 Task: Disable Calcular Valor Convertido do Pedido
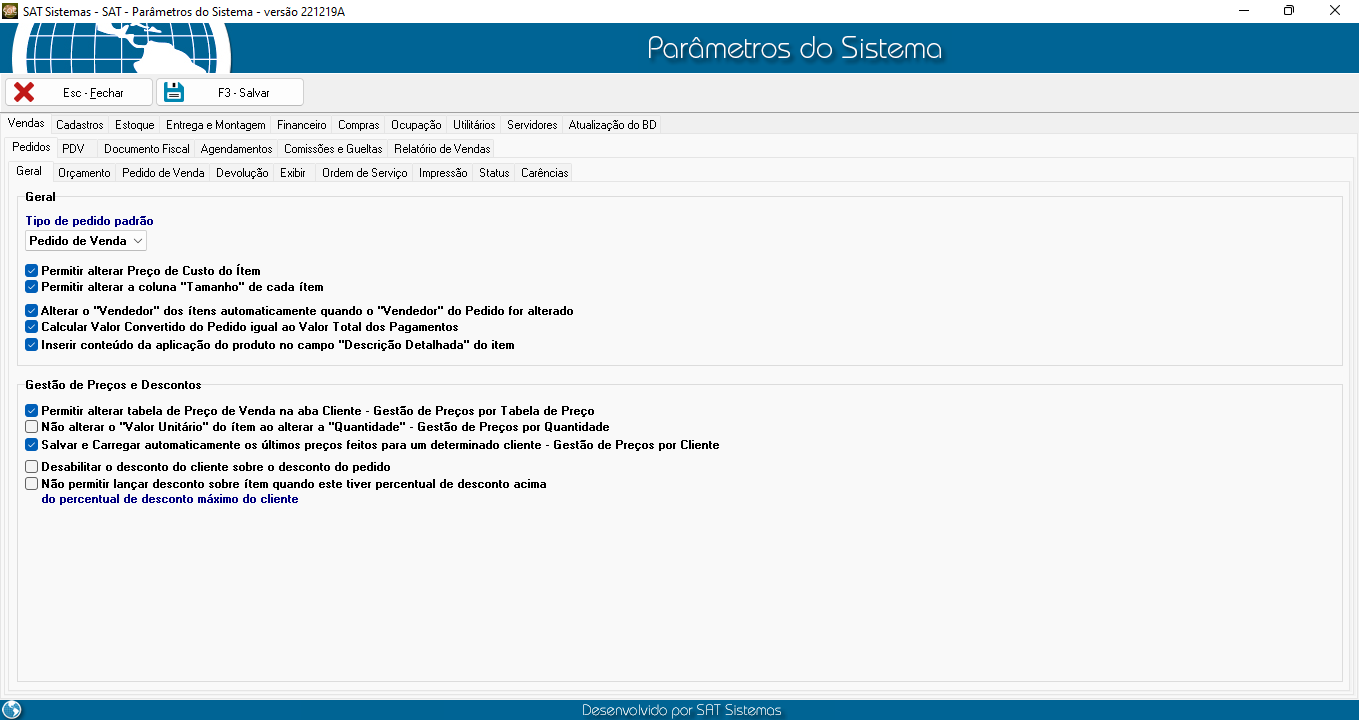point(32,327)
